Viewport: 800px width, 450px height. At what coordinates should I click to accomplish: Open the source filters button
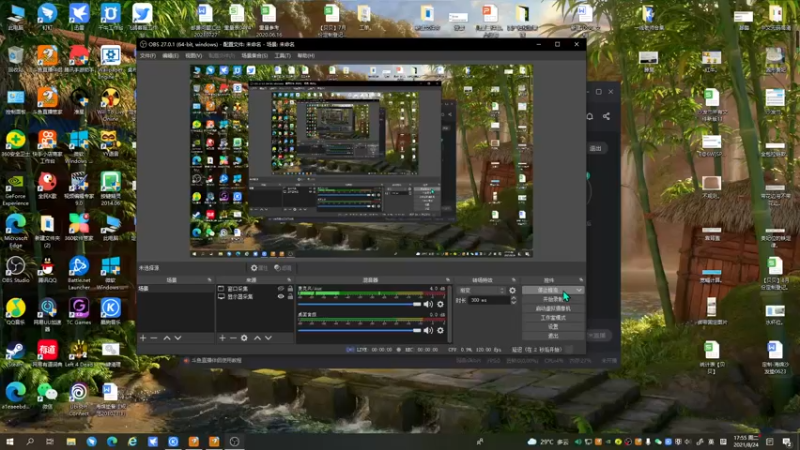(x=283, y=268)
